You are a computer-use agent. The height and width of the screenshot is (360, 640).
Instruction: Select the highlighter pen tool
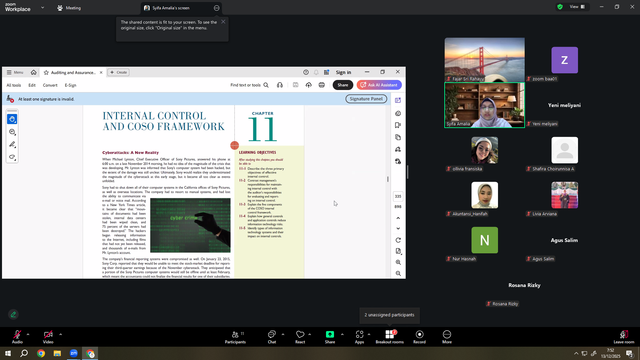(12, 144)
